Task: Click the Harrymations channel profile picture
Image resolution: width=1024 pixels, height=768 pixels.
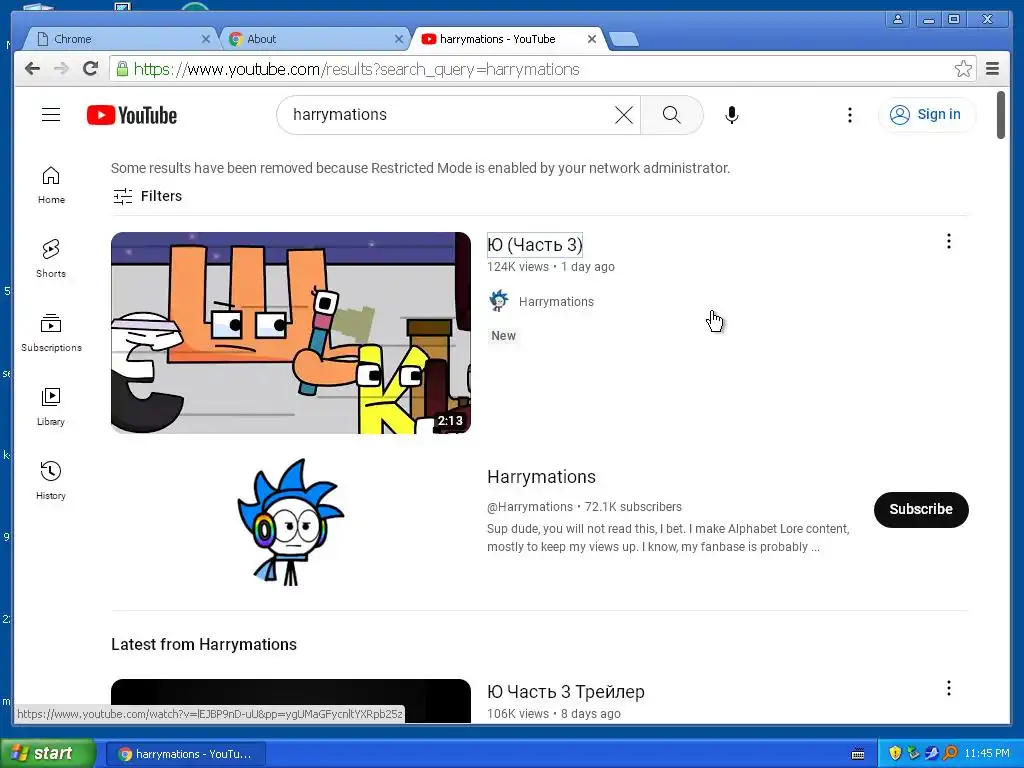Action: pyautogui.click(x=291, y=521)
